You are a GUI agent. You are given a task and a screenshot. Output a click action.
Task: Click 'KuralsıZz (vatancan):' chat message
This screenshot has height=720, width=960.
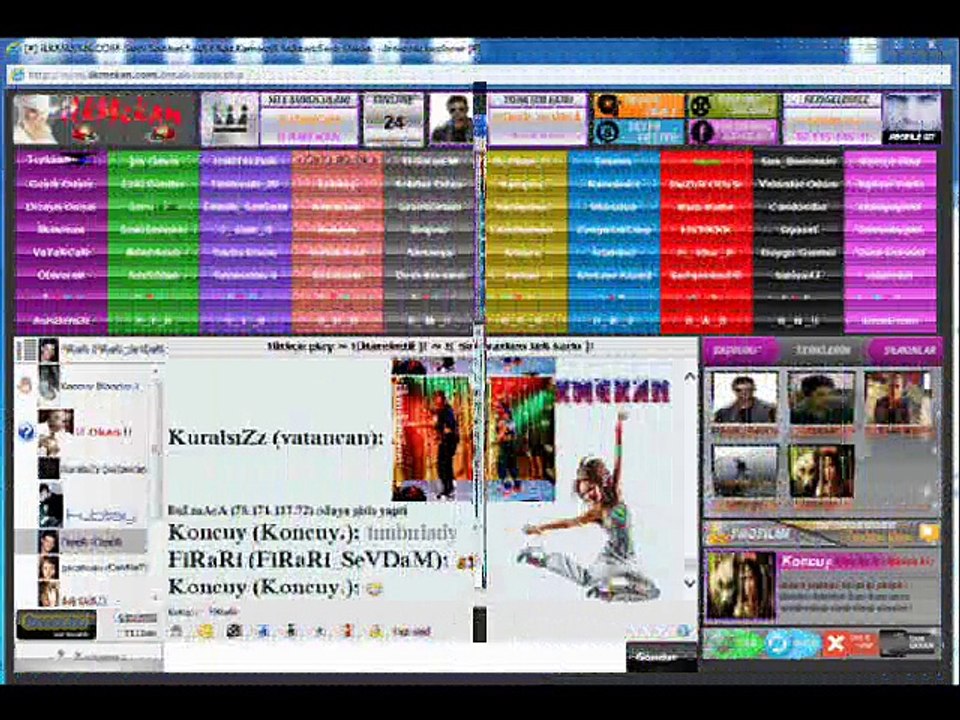276,438
